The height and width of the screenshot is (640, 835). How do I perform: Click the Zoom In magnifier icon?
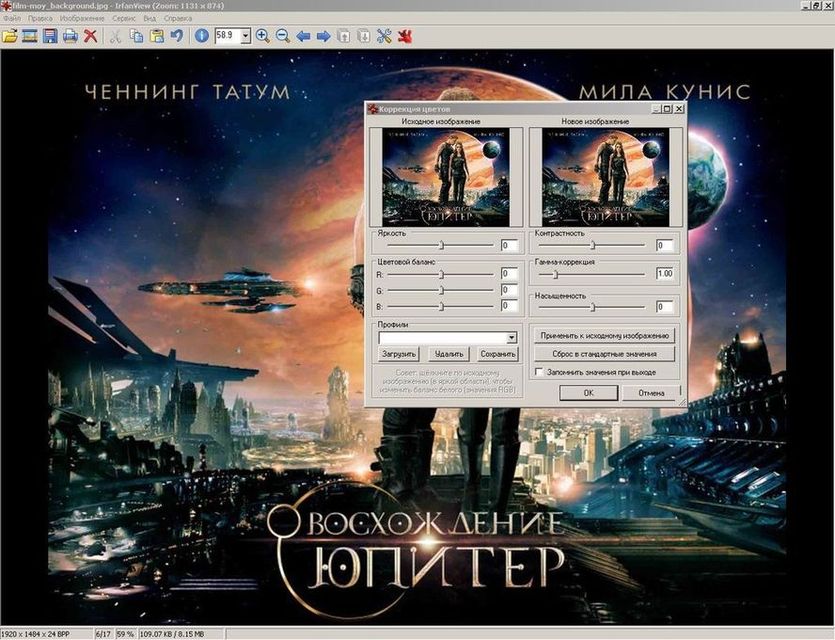click(x=263, y=36)
